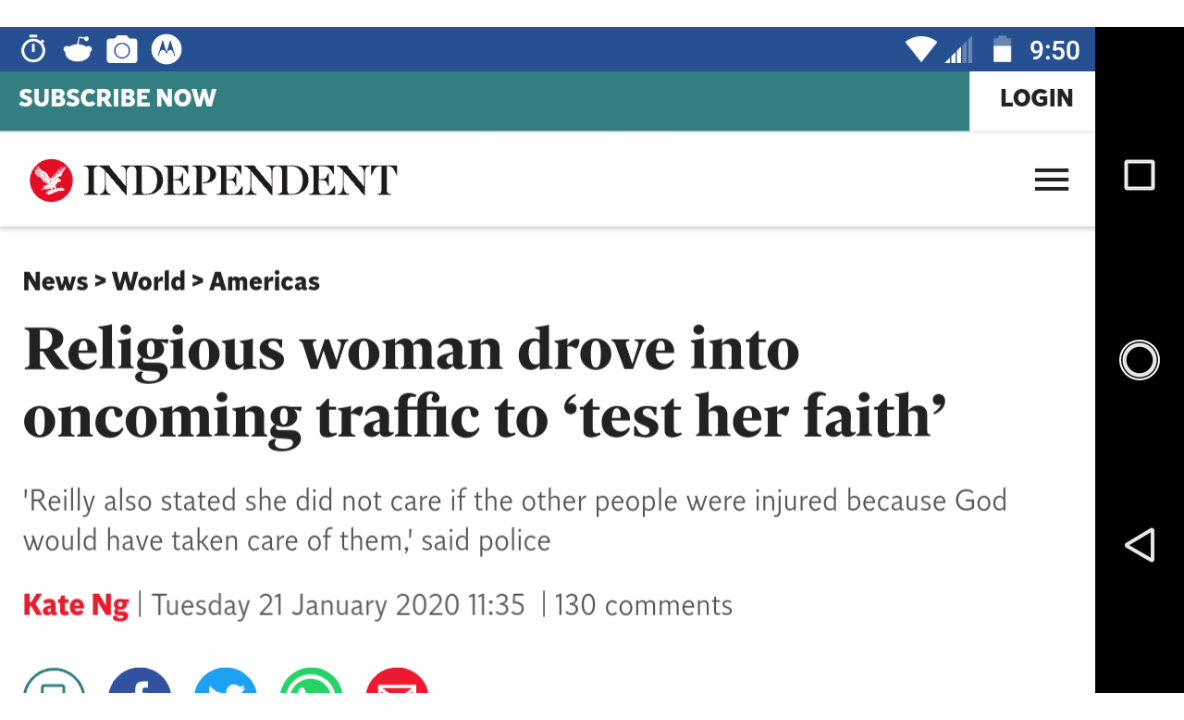The image size is (1184, 720).
Task: Open recent apps with square button
Action: 1139,176
